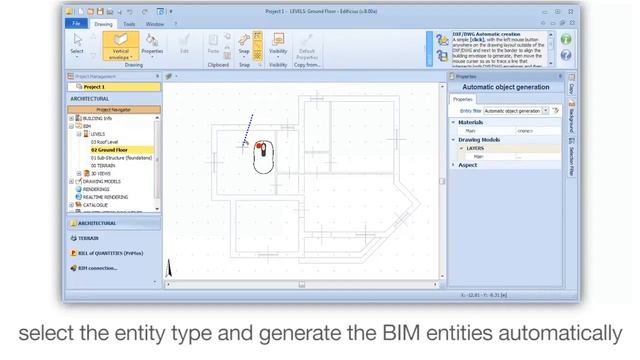The height and width of the screenshot is (360, 640).
Task: Open the Visibility tool
Action: pyautogui.click(x=278, y=44)
